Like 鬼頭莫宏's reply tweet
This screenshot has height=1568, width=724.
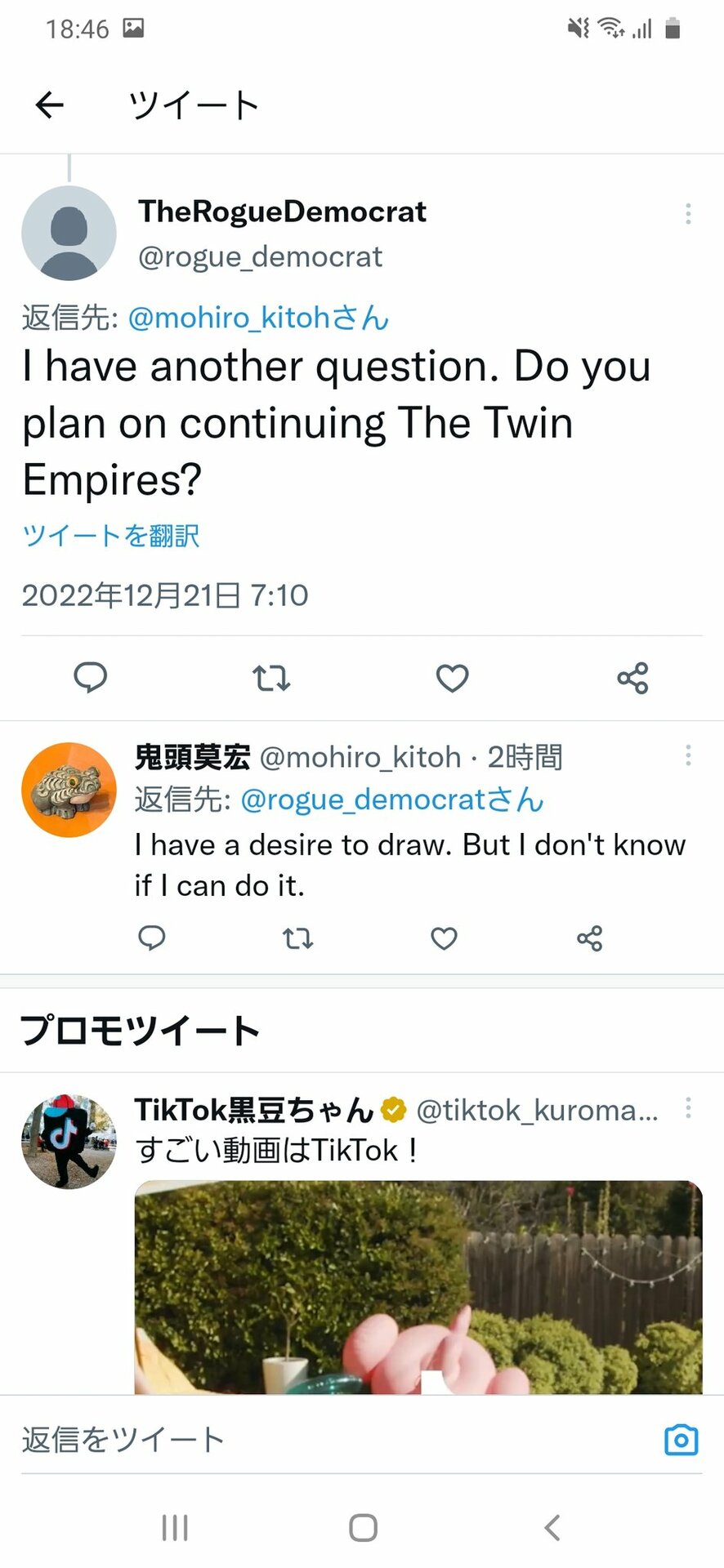pyautogui.click(x=444, y=938)
